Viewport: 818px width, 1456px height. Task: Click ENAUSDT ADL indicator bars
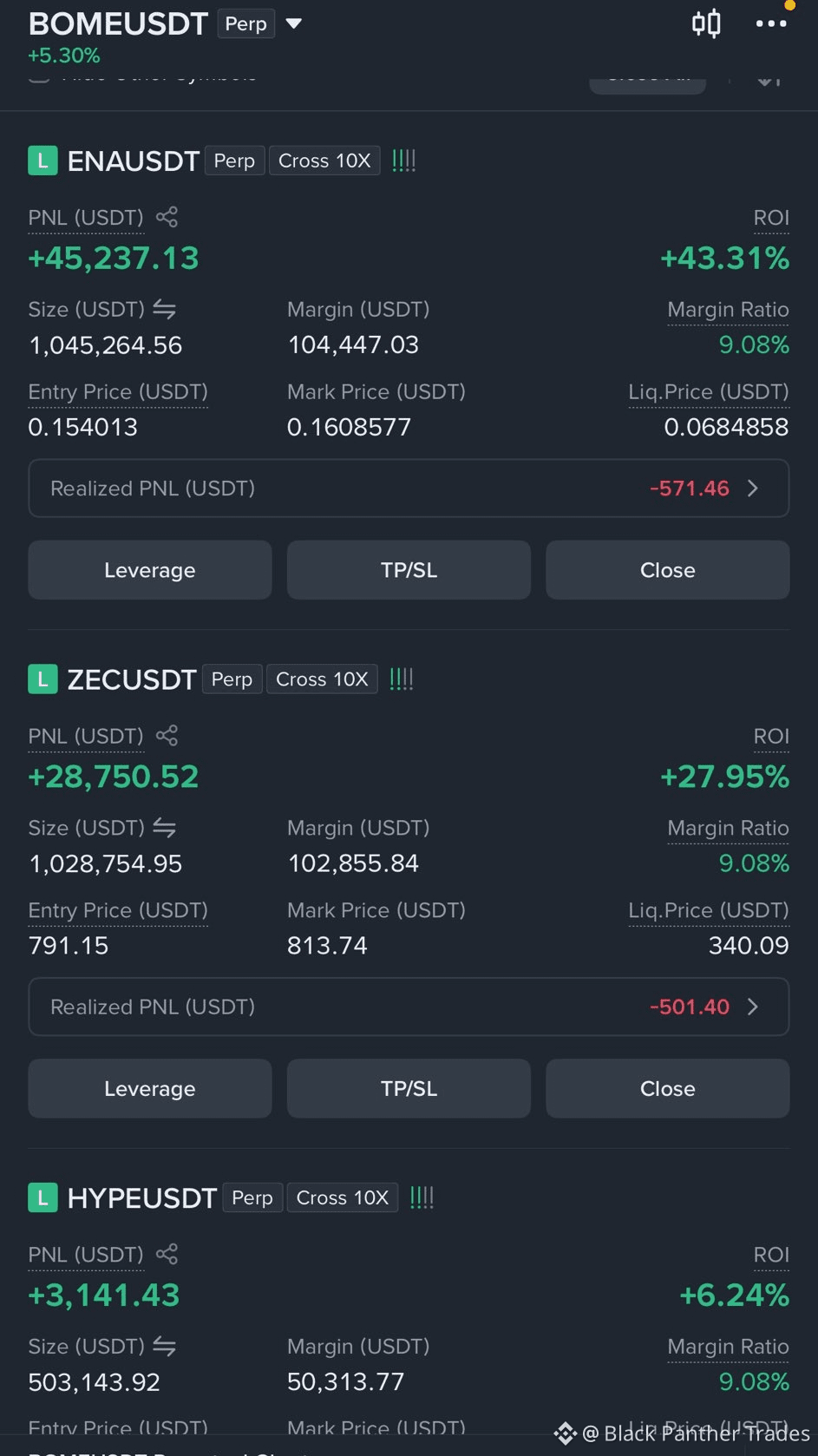pyautogui.click(x=403, y=161)
